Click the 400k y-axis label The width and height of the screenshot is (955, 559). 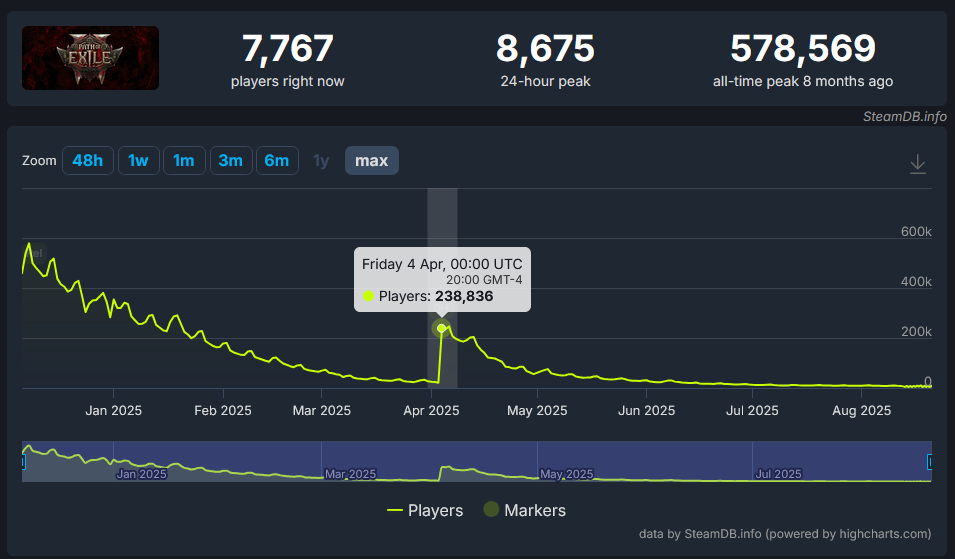pyautogui.click(x=916, y=282)
